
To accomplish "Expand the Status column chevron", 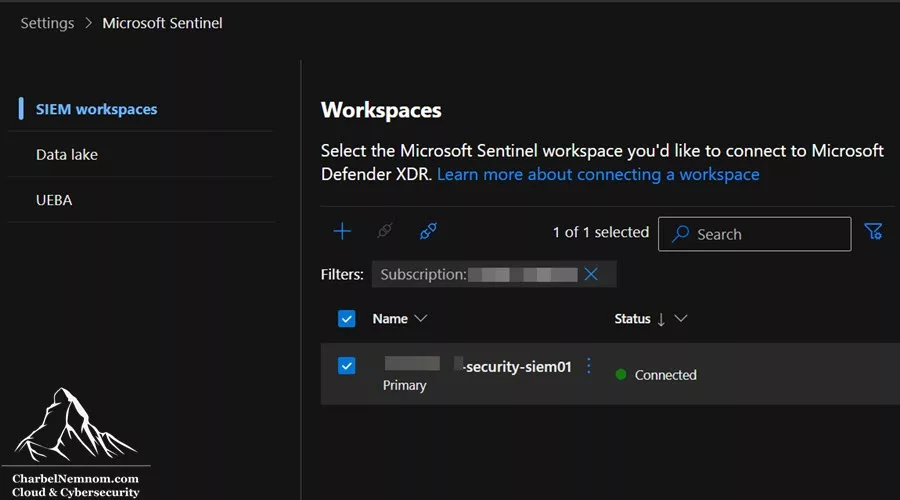I will (x=681, y=319).
